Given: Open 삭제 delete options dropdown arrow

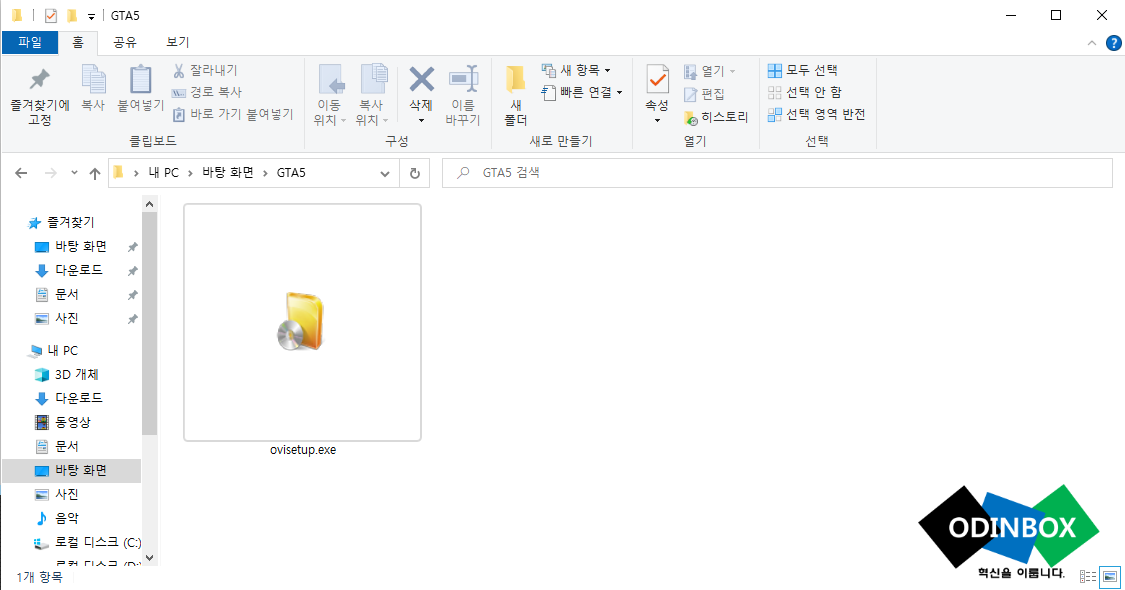Looking at the screenshot, I should tap(421, 121).
